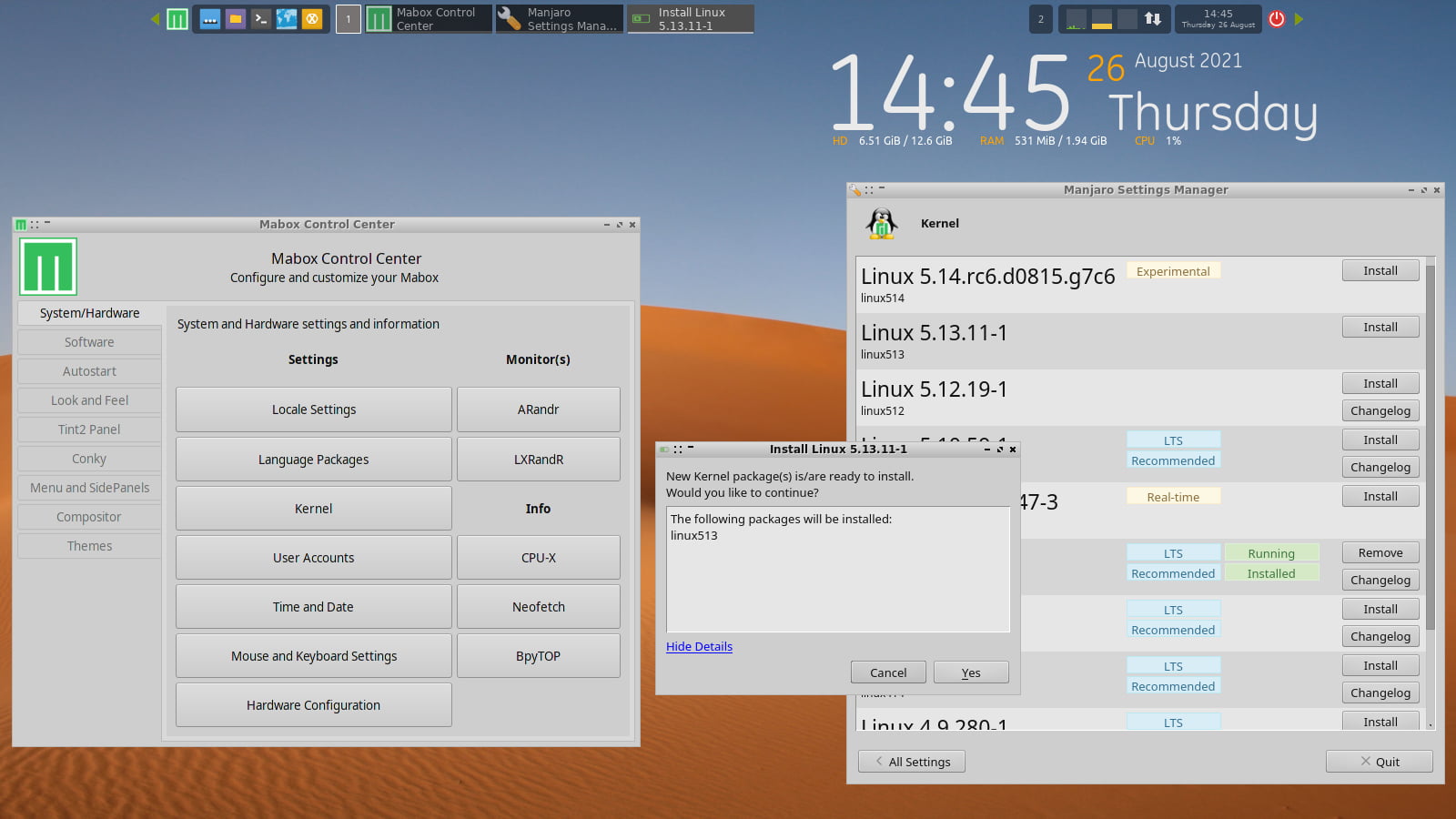The width and height of the screenshot is (1456, 819).
Task: Switch to the Look and Feel tab
Action: pyautogui.click(x=89, y=400)
